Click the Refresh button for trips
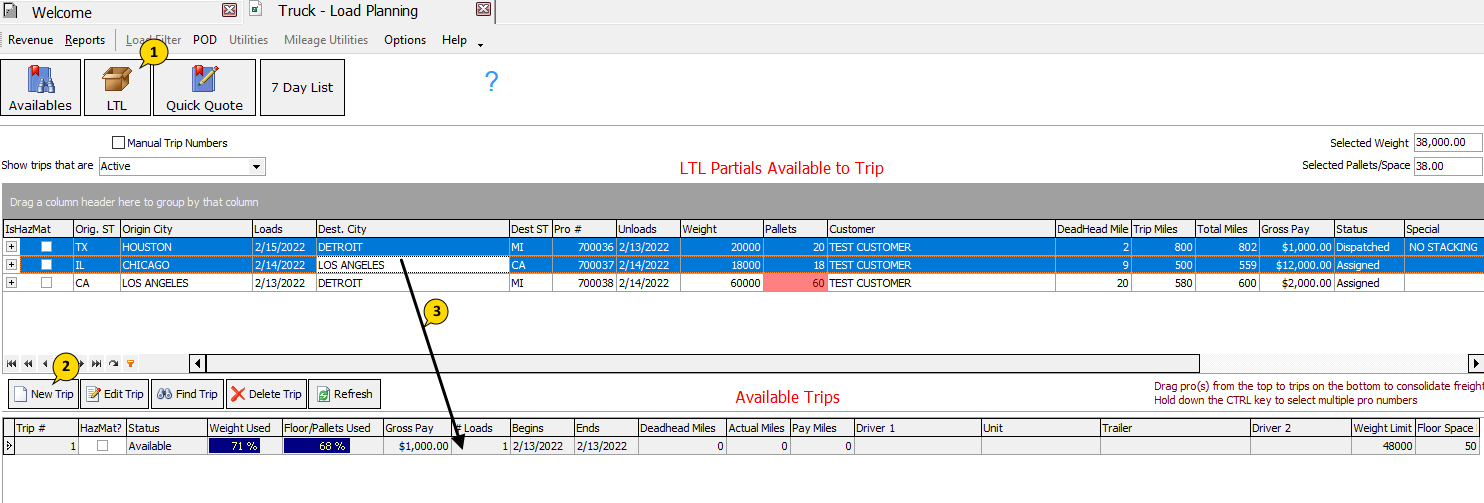 pos(344,394)
